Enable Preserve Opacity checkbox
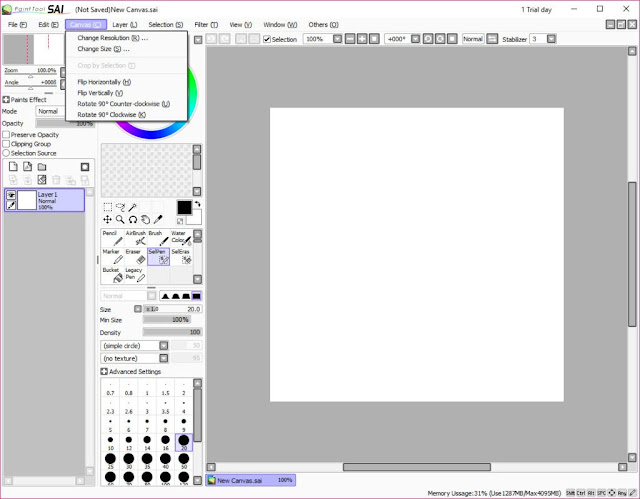The height and width of the screenshot is (499, 640). pos(6,134)
